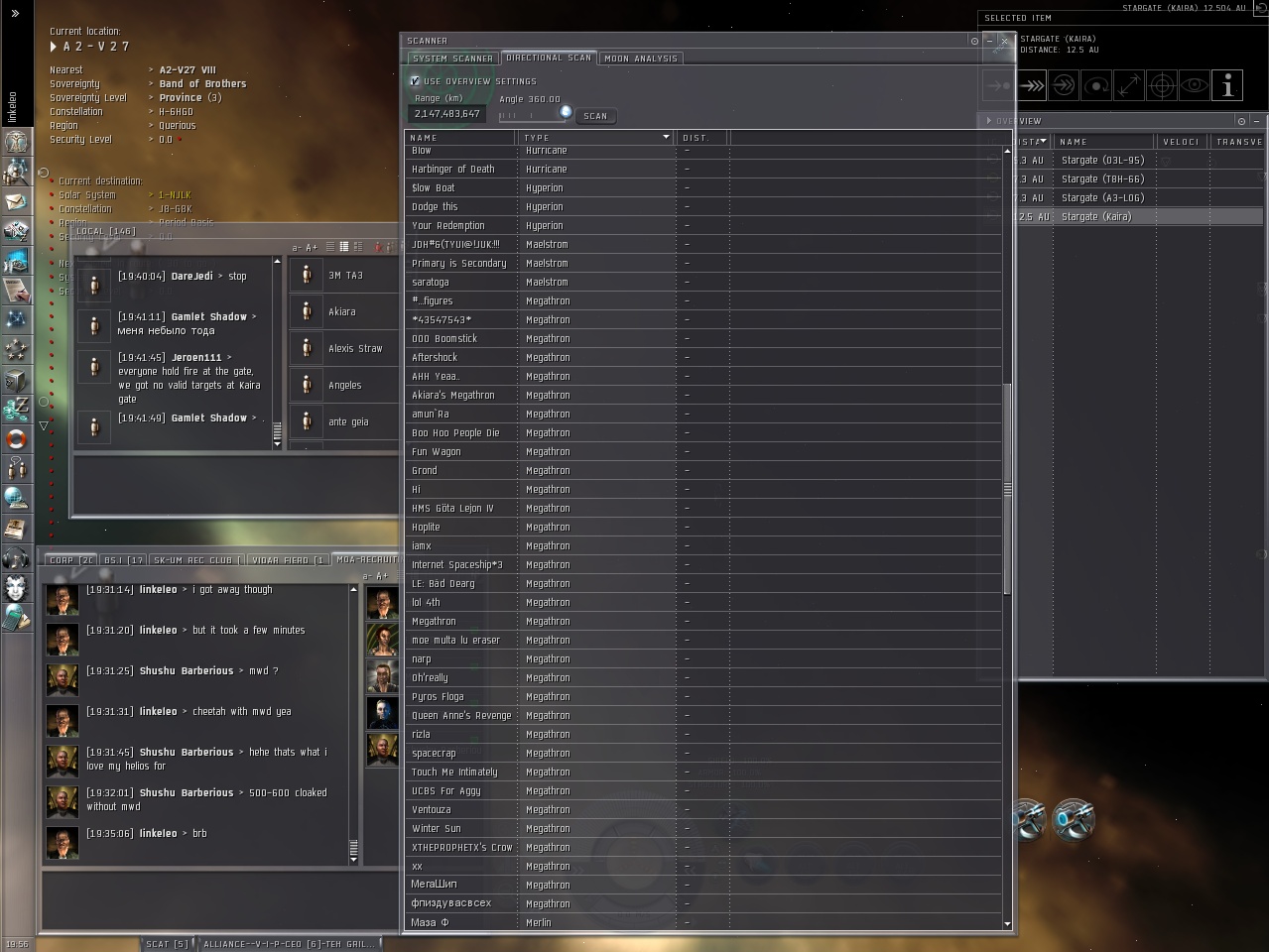Click the Scan button
The image size is (1269, 952).
595,116
